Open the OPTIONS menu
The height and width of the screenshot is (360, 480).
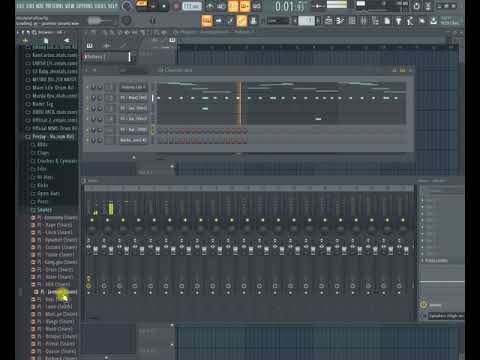coord(85,6)
